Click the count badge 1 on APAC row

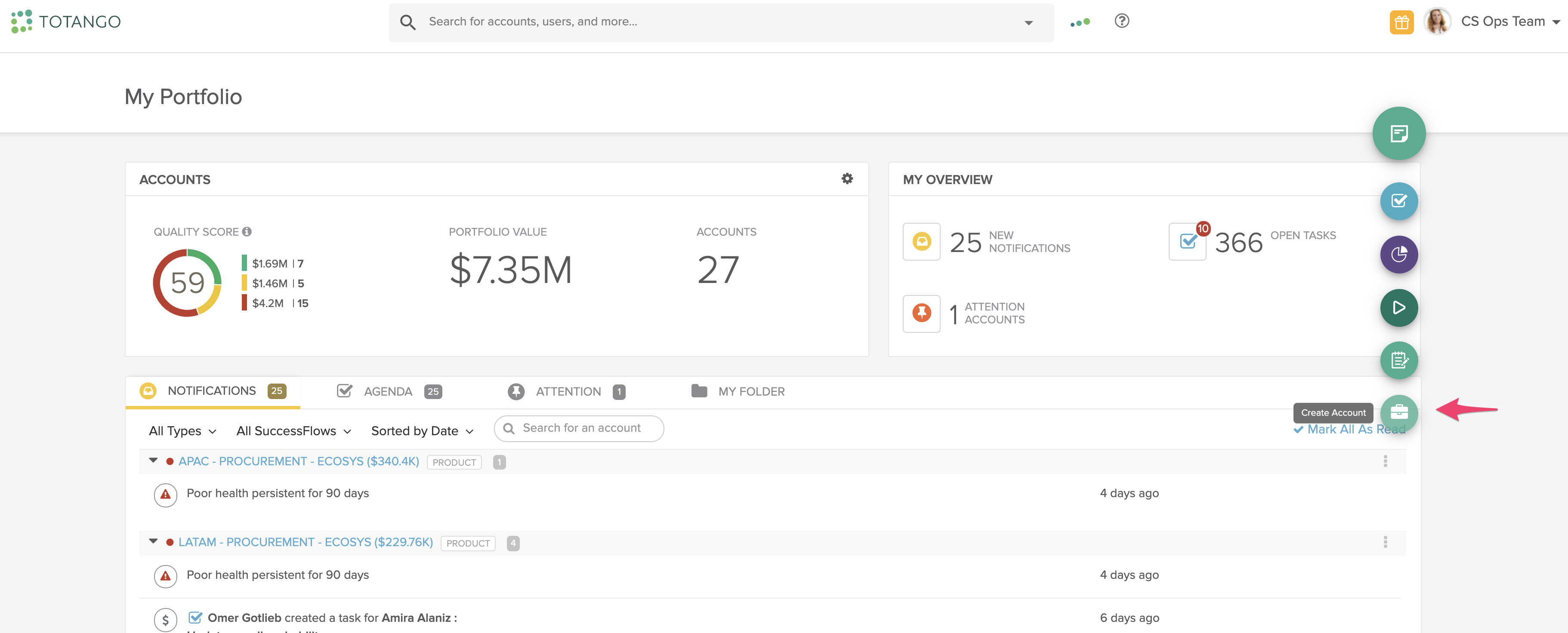click(499, 462)
